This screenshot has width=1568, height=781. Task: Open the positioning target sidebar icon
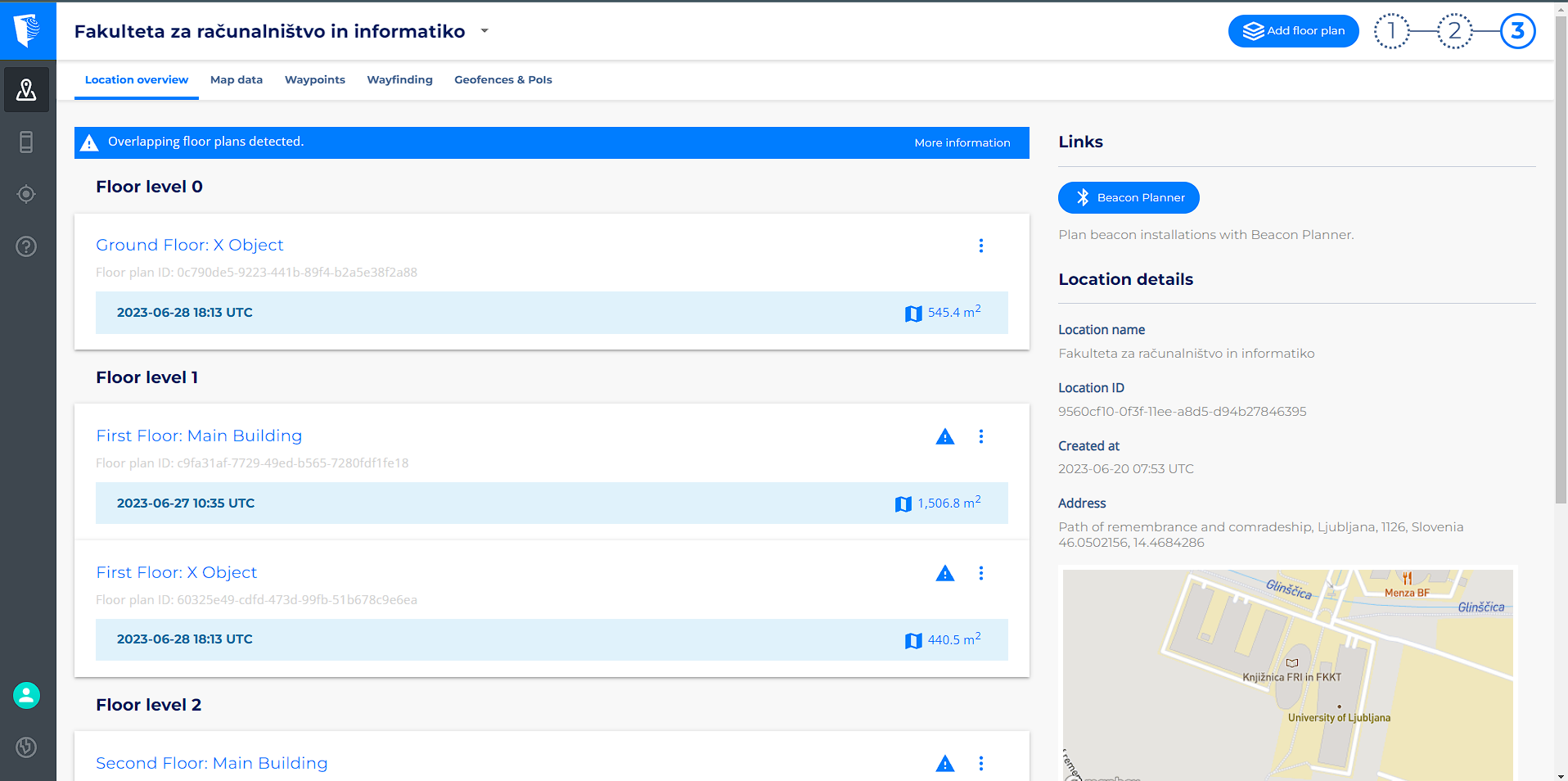pos(26,194)
